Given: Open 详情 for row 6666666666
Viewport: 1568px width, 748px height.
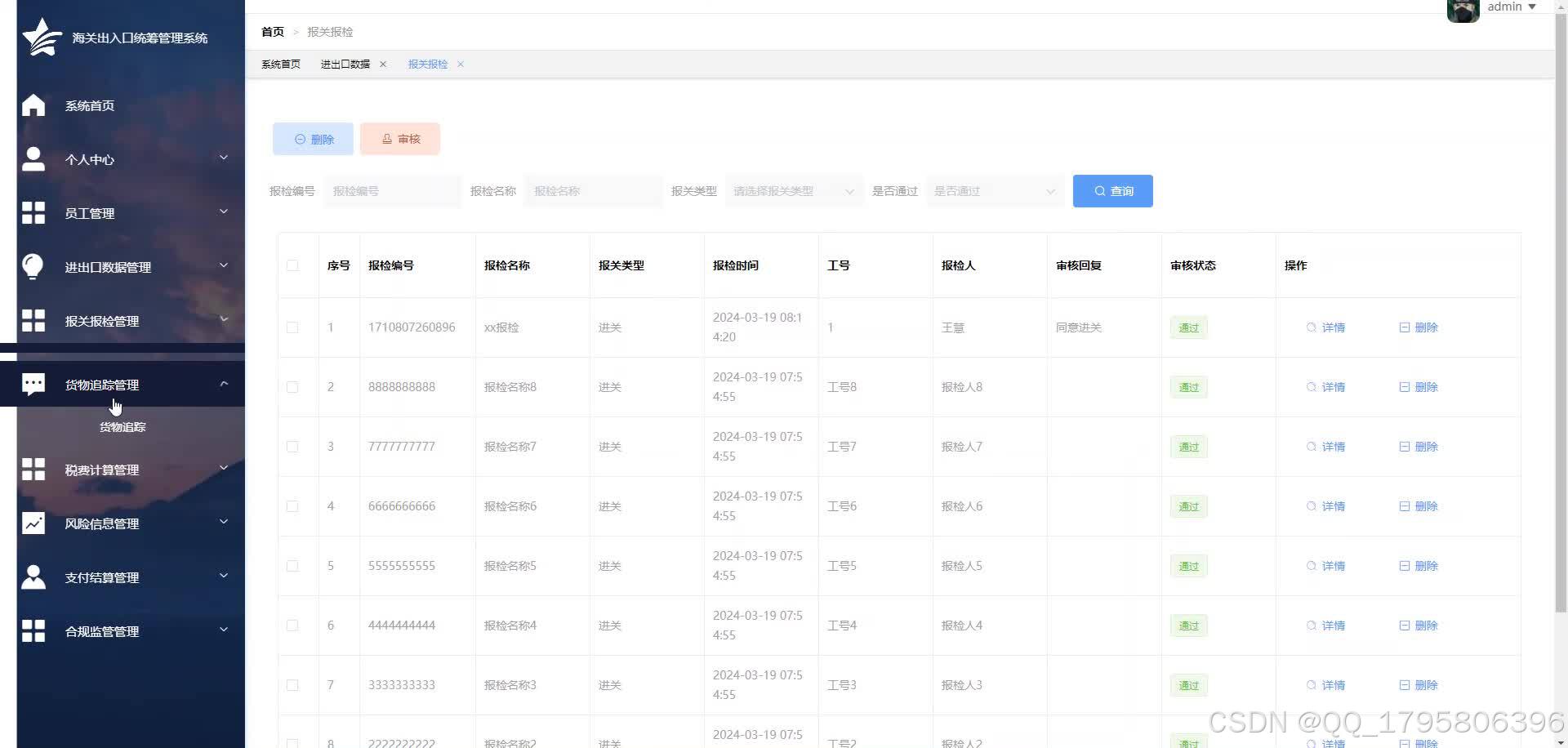Looking at the screenshot, I should tap(1325, 506).
